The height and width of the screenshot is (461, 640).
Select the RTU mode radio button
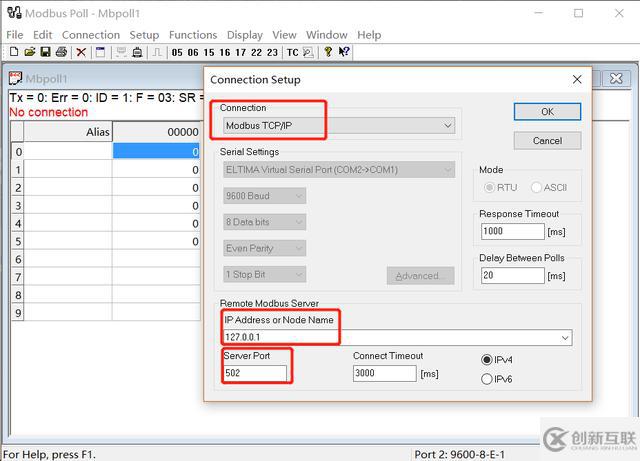click(489, 187)
